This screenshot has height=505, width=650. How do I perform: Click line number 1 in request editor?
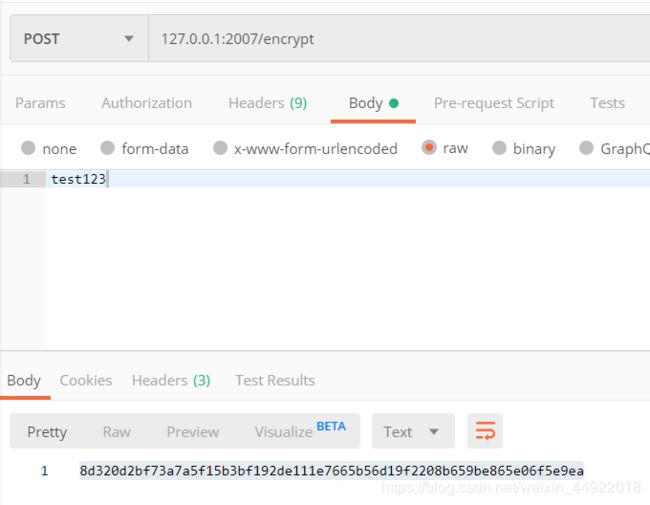pyautogui.click(x=27, y=179)
